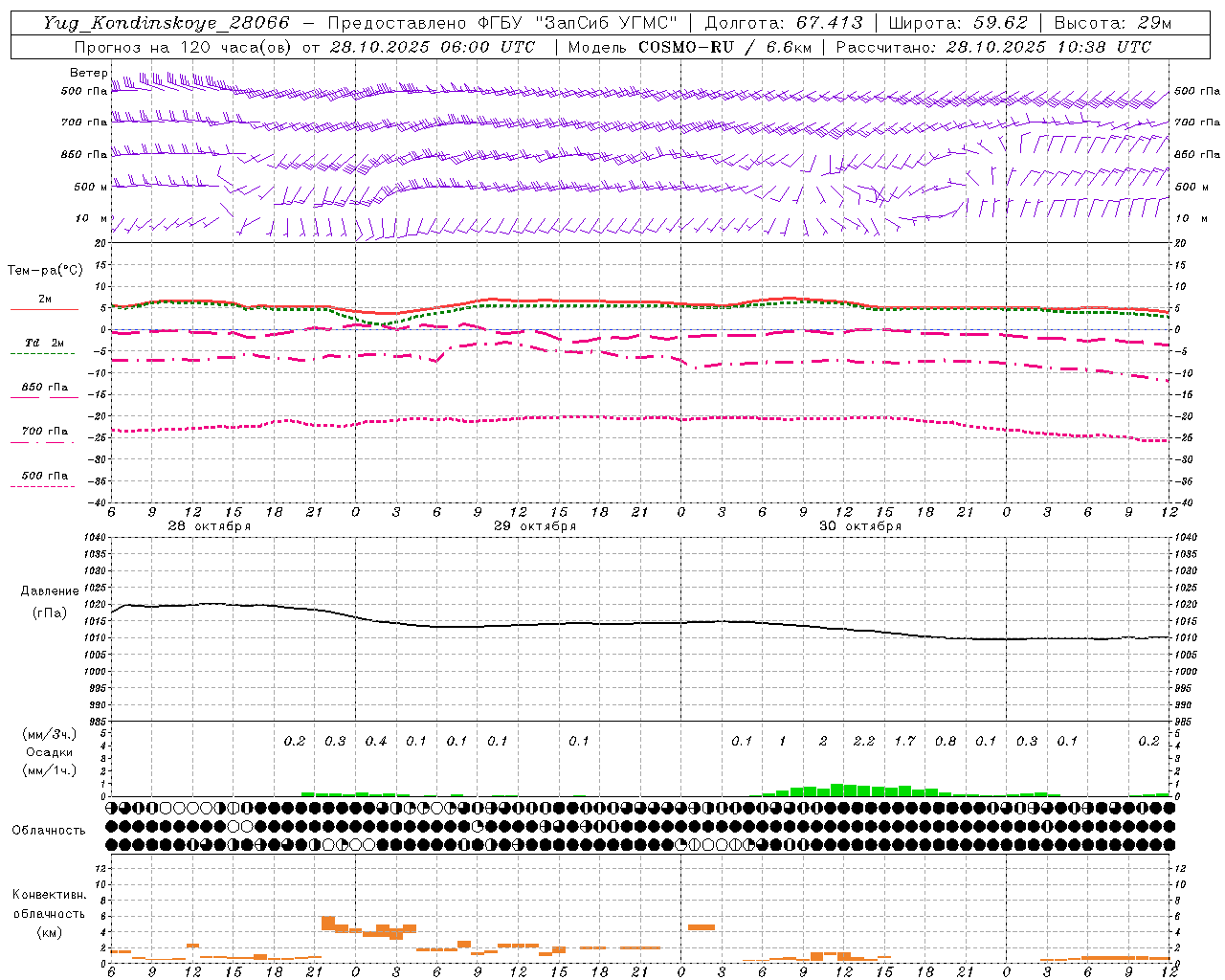Click the (мм/3ч.) precipitation unit label
Image resolution: width=1225 pixels, height=980 pixels.
(50, 735)
